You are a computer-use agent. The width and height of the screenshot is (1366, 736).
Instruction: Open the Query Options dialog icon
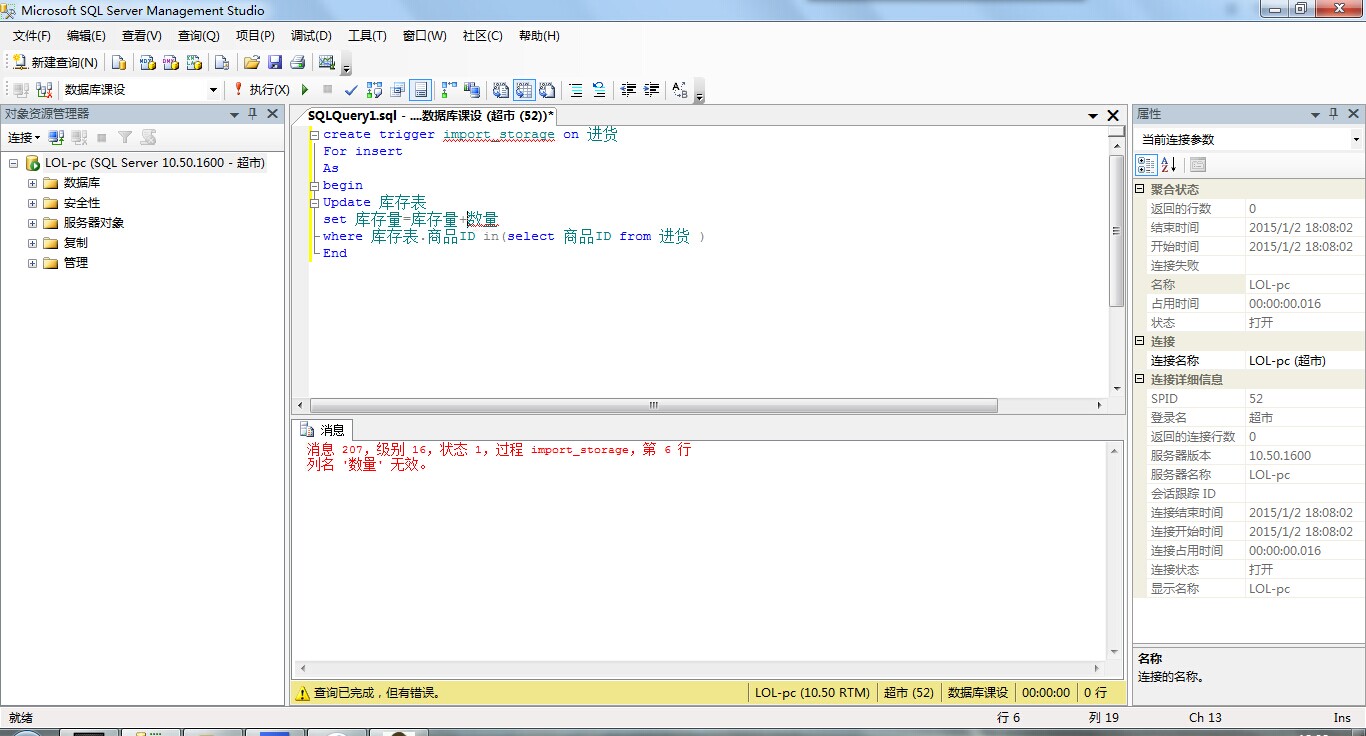pos(397,90)
